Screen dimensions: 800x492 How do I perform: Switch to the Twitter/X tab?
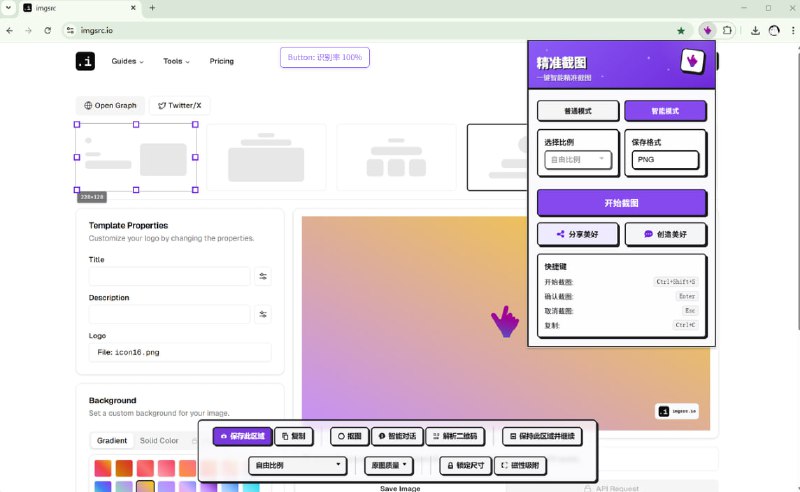point(180,105)
